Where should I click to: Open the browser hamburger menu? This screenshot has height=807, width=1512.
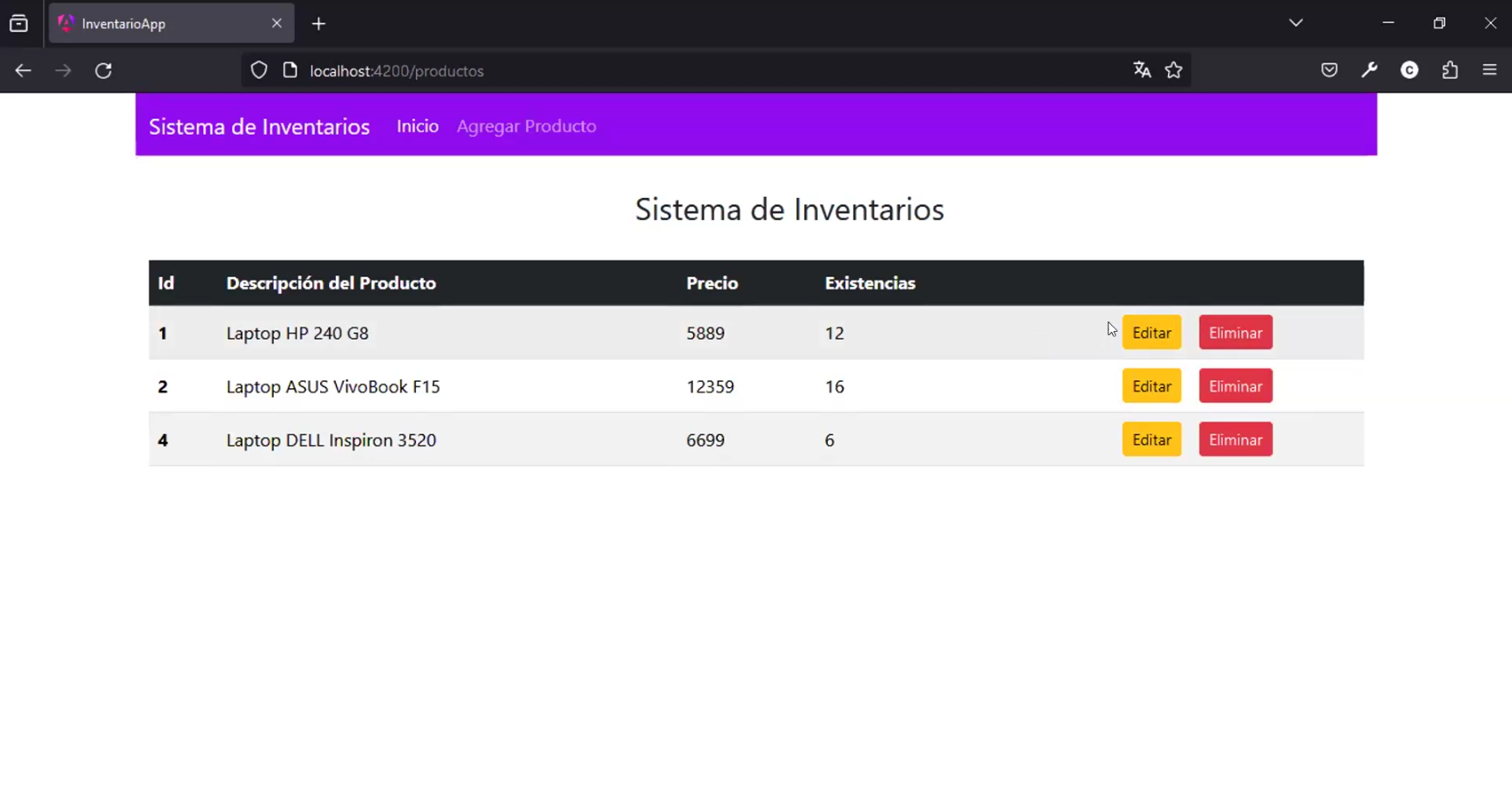[1490, 70]
